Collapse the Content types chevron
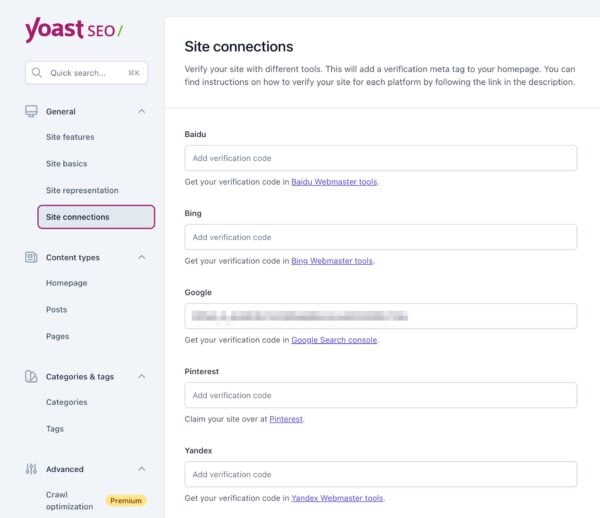 click(141, 257)
